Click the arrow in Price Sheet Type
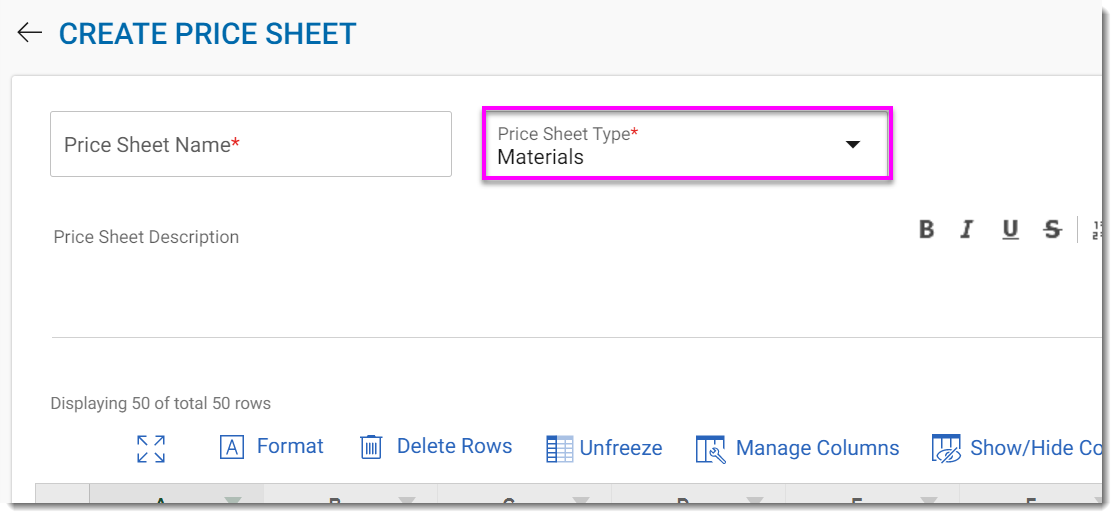Viewport: 1117px width, 518px height. point(852,145)
